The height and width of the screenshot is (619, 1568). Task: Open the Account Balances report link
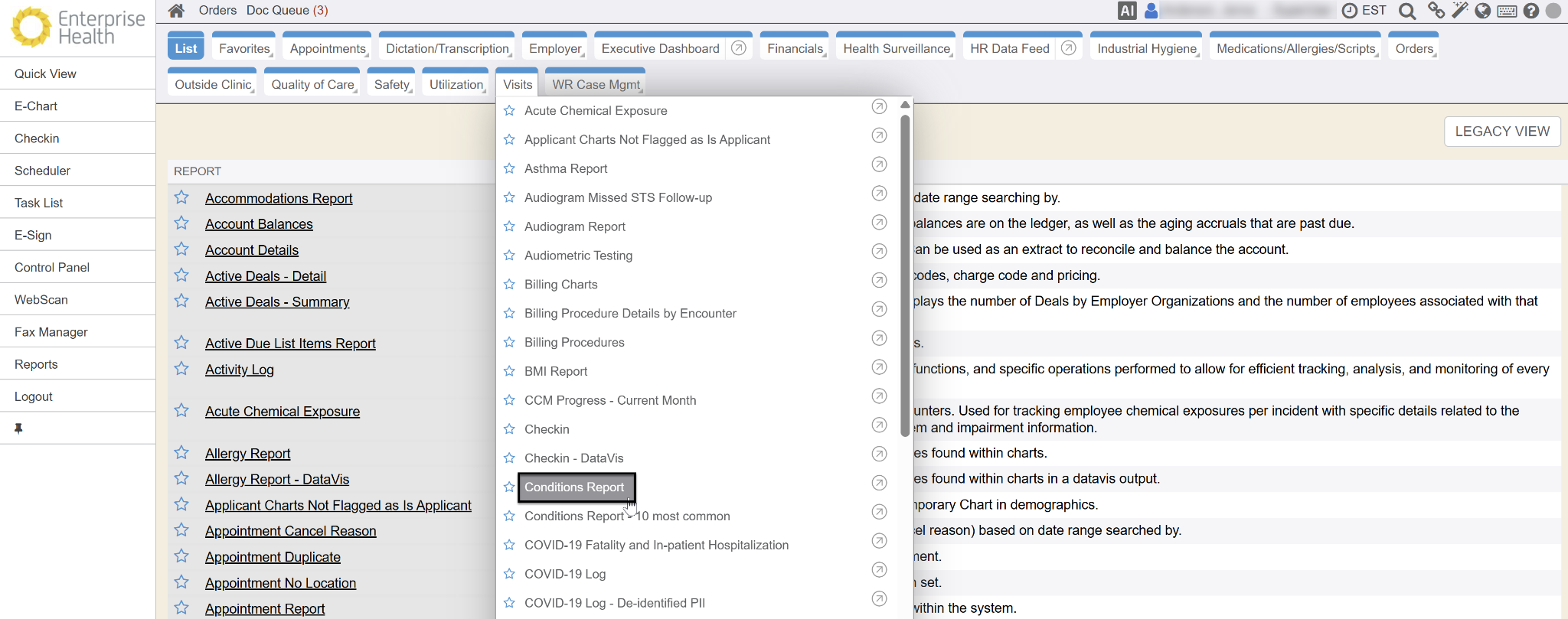tap(259, 224)
